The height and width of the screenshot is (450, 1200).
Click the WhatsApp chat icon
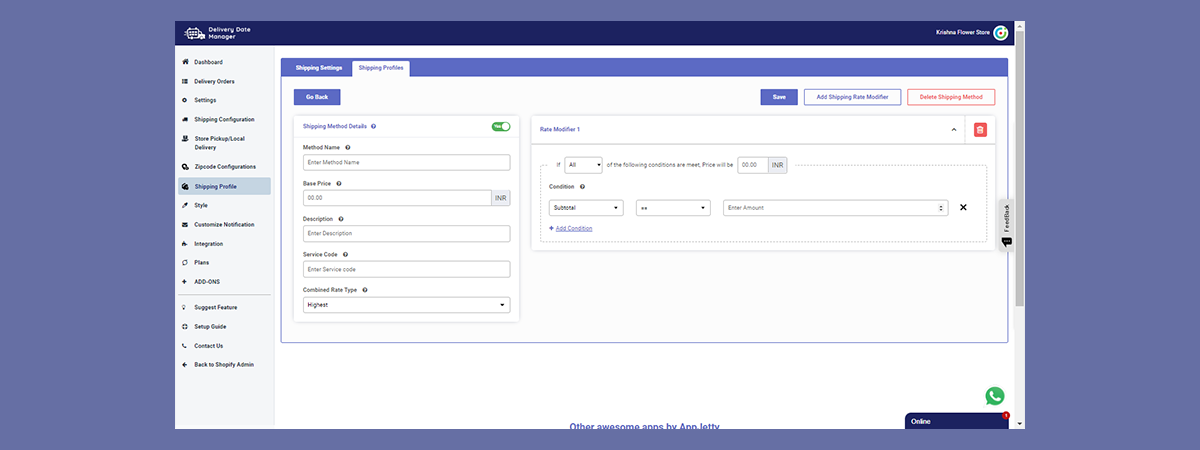pyautogui.click(x=994, y=396)
